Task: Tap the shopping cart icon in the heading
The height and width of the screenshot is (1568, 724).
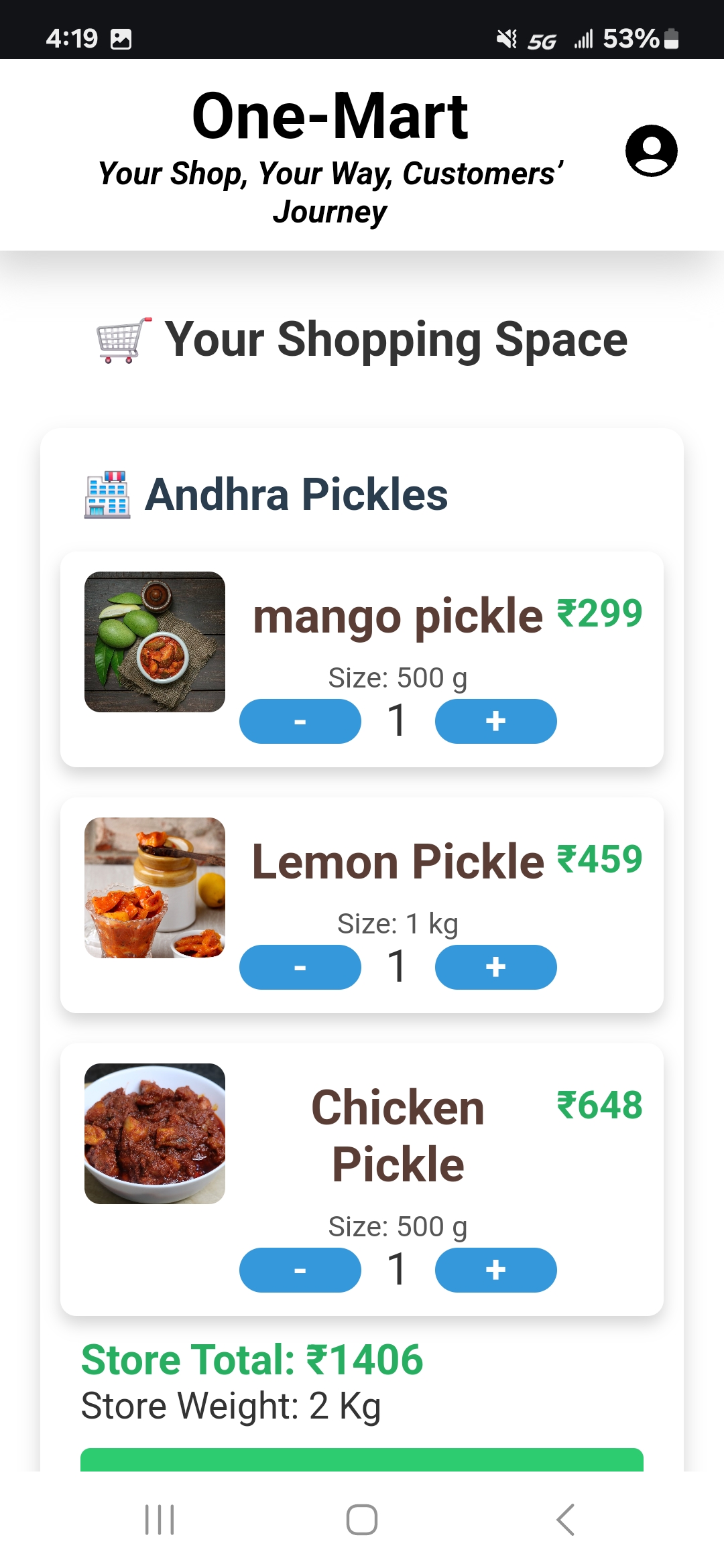Action: [x=123, y=340]
